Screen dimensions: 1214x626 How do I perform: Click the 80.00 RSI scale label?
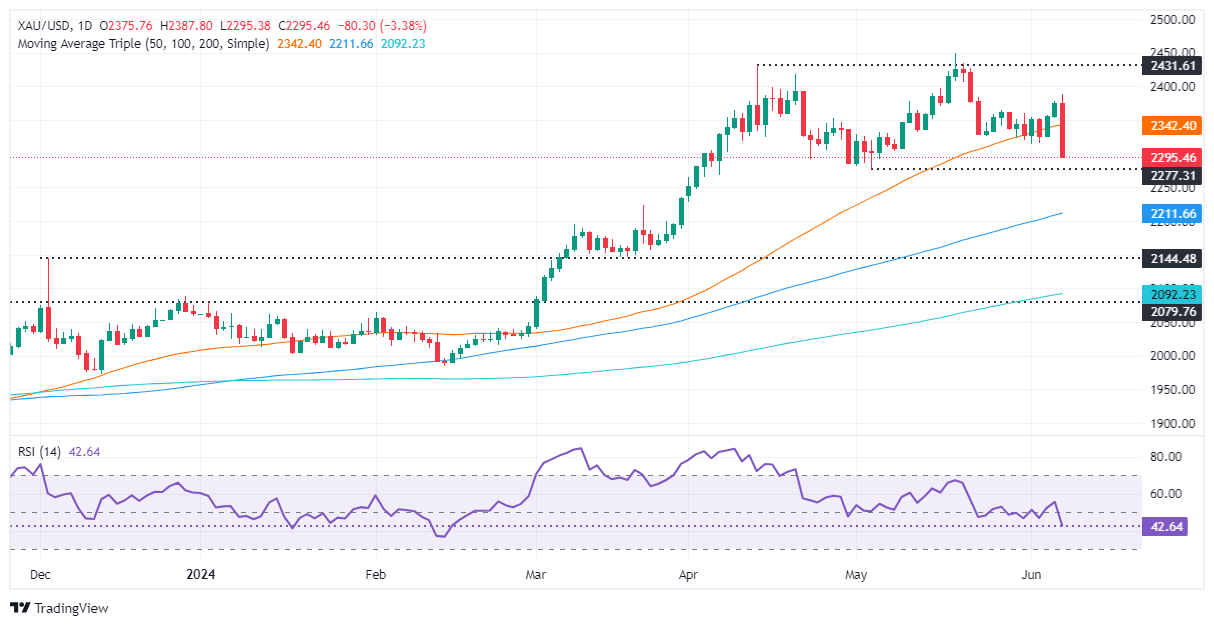coord(1168,456)
